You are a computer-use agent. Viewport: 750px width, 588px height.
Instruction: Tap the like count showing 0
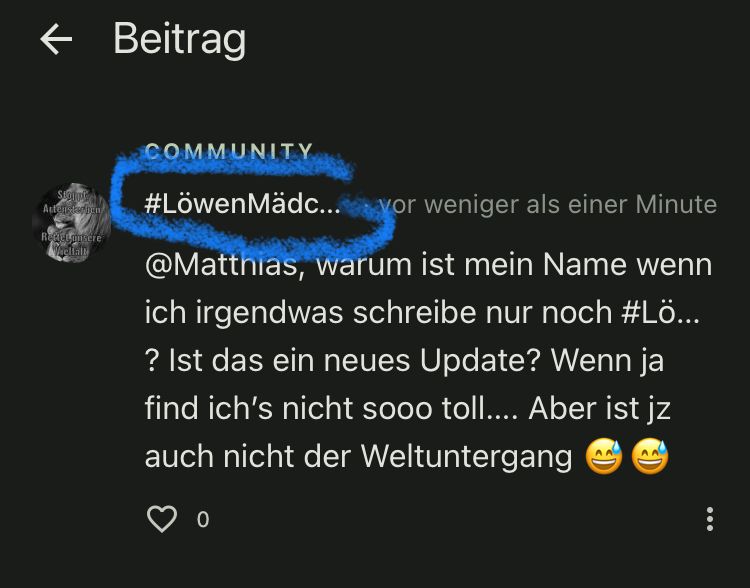[x=203, y=520]
